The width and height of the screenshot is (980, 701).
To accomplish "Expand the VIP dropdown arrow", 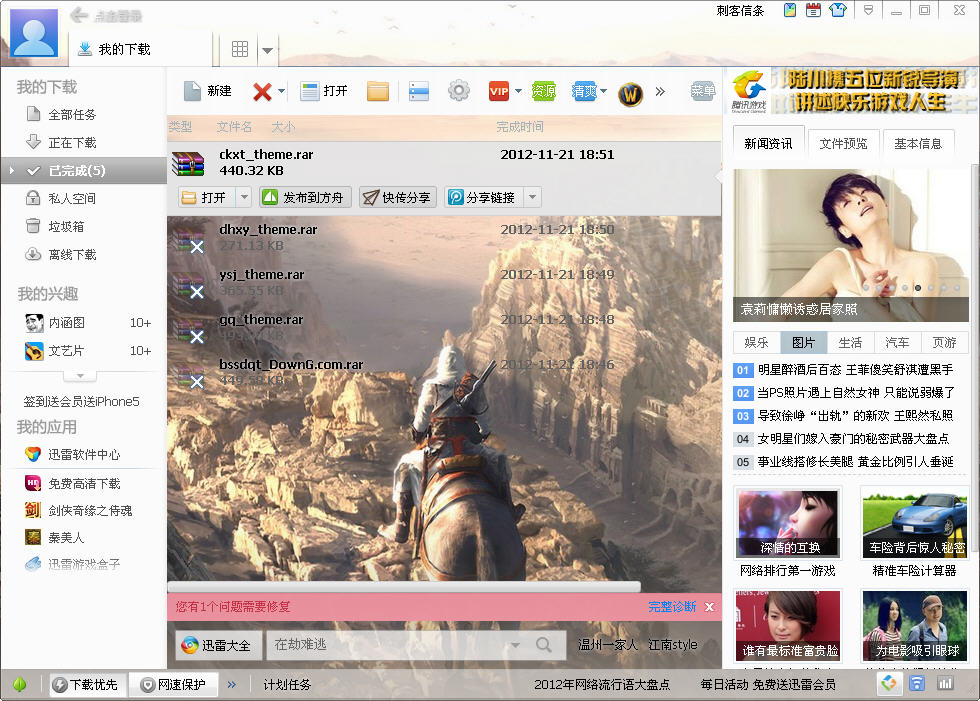I will pos(518,91).
